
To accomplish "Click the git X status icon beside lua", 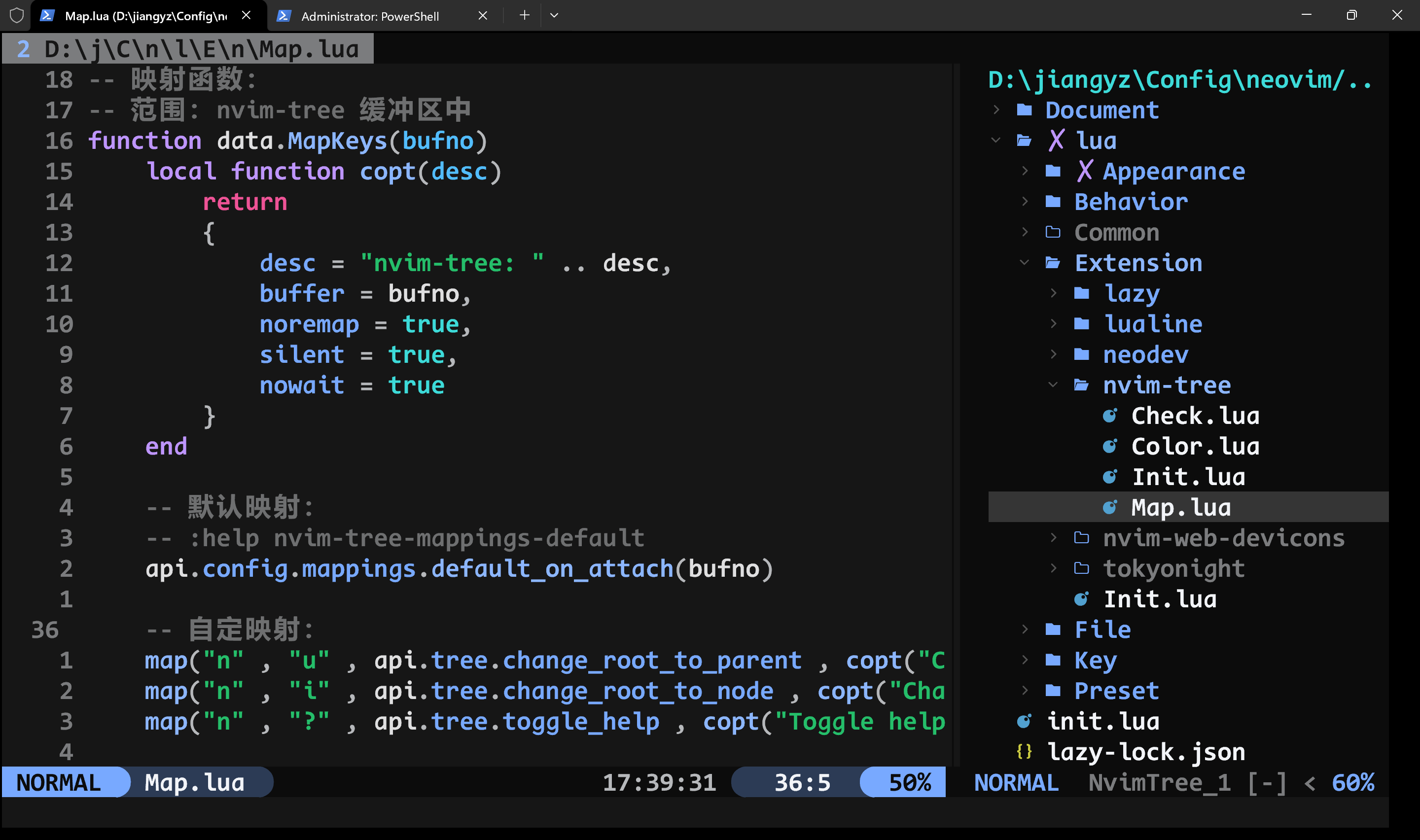I will (1056, 140).
